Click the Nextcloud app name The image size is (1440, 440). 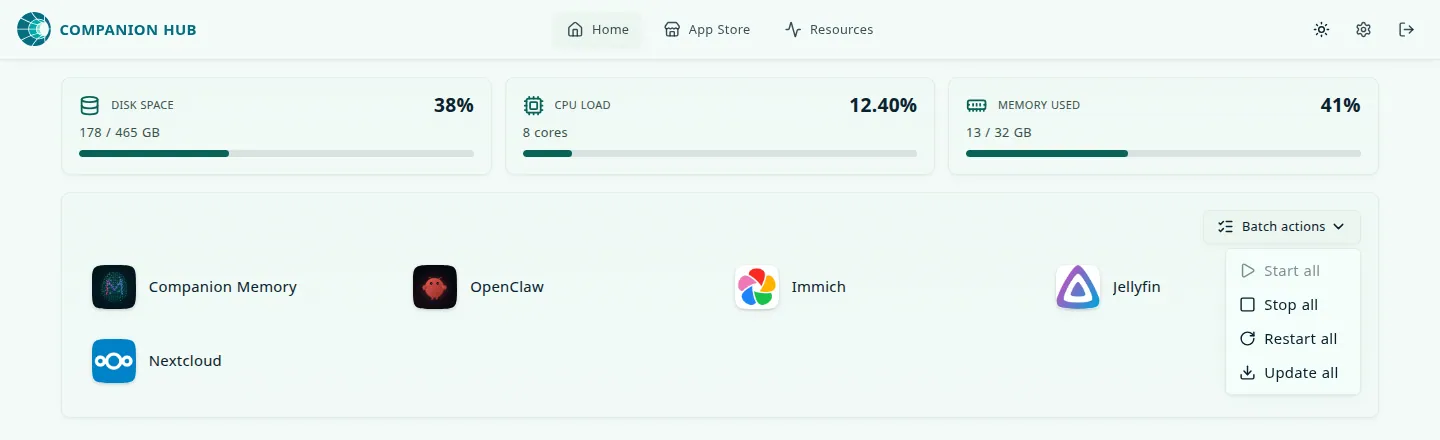pyautogui.click(x=185, y=361)
